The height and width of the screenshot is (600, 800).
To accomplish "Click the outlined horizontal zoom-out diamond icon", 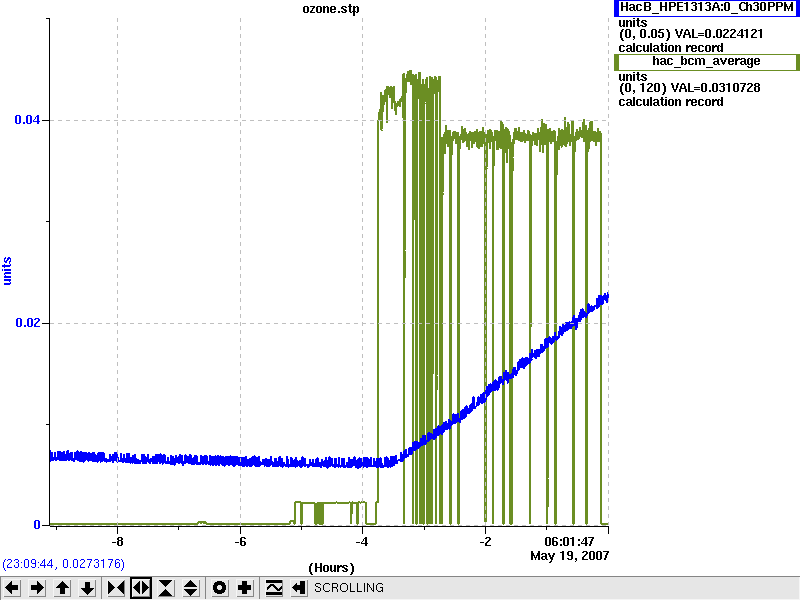I will point(141,588).
